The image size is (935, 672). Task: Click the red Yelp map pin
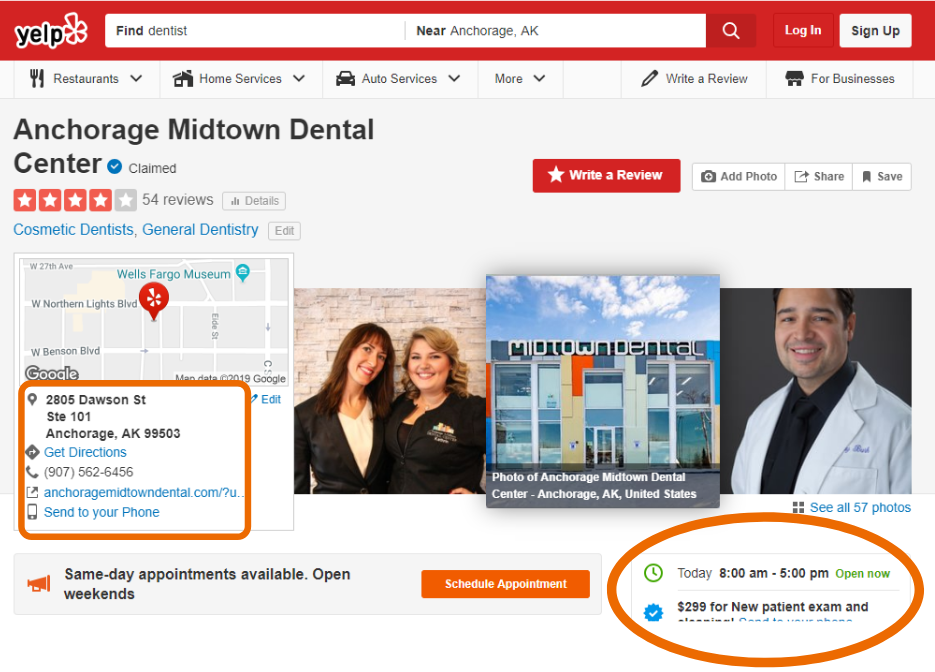click(154, 301)
